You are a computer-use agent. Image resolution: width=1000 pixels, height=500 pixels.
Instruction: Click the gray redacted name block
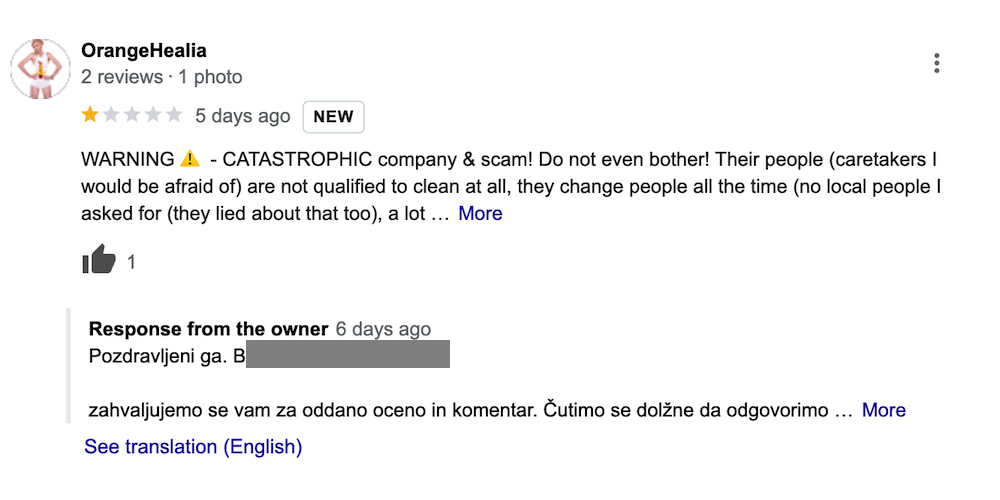(x=347, y=355)
